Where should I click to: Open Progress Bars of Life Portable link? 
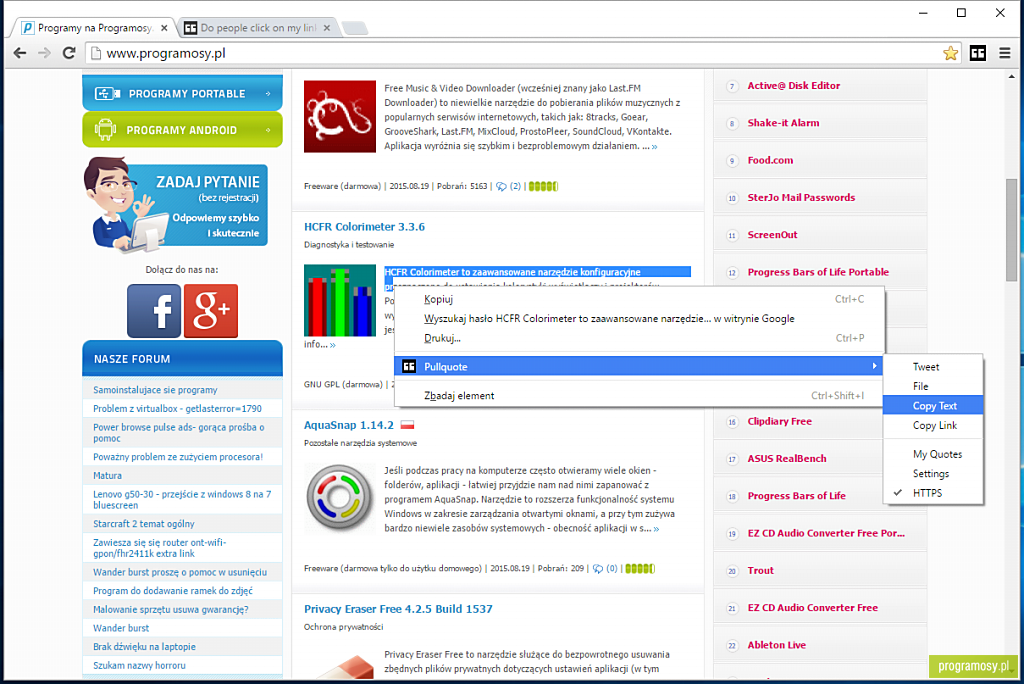[818, 272]
